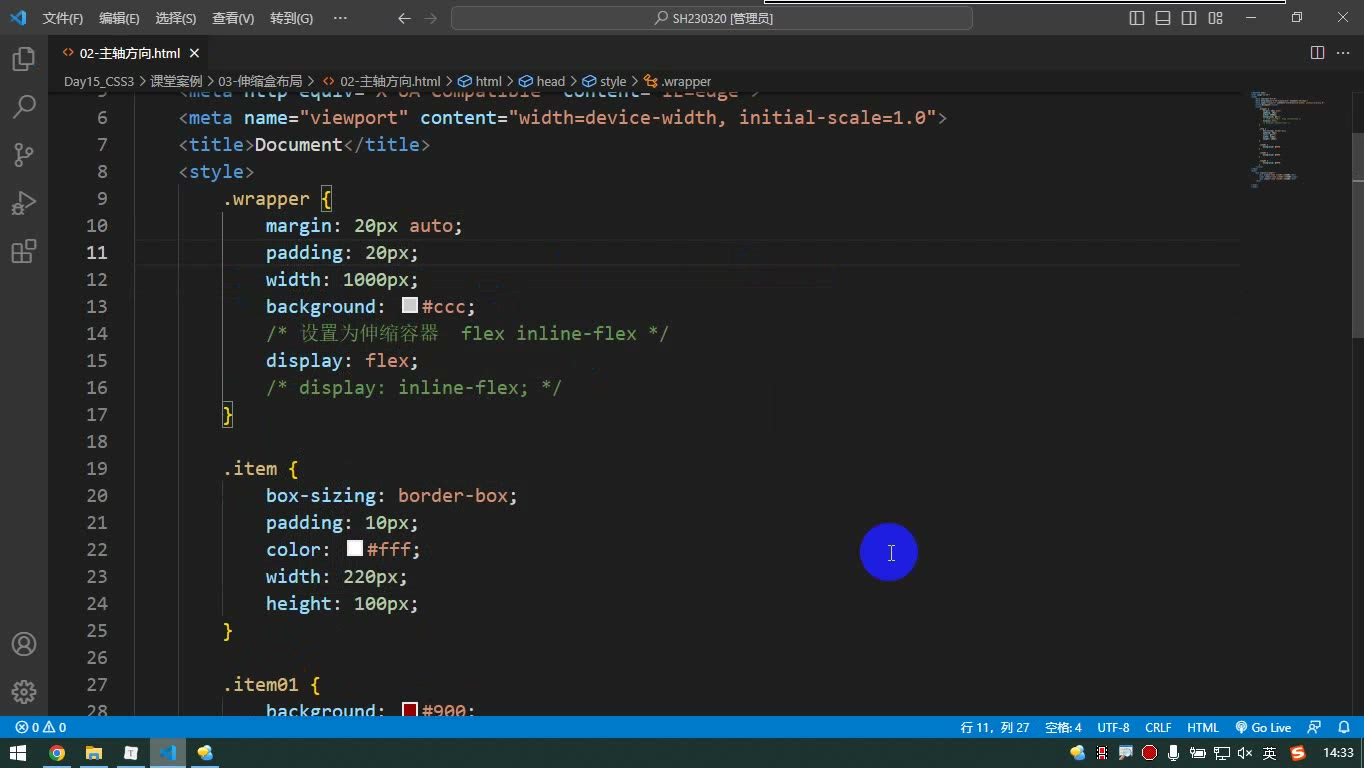This screenshot has width=1364, height=768.
Task: Expand the Day15_CSS3 breadcrumb
Action: (x=98, y=81)
